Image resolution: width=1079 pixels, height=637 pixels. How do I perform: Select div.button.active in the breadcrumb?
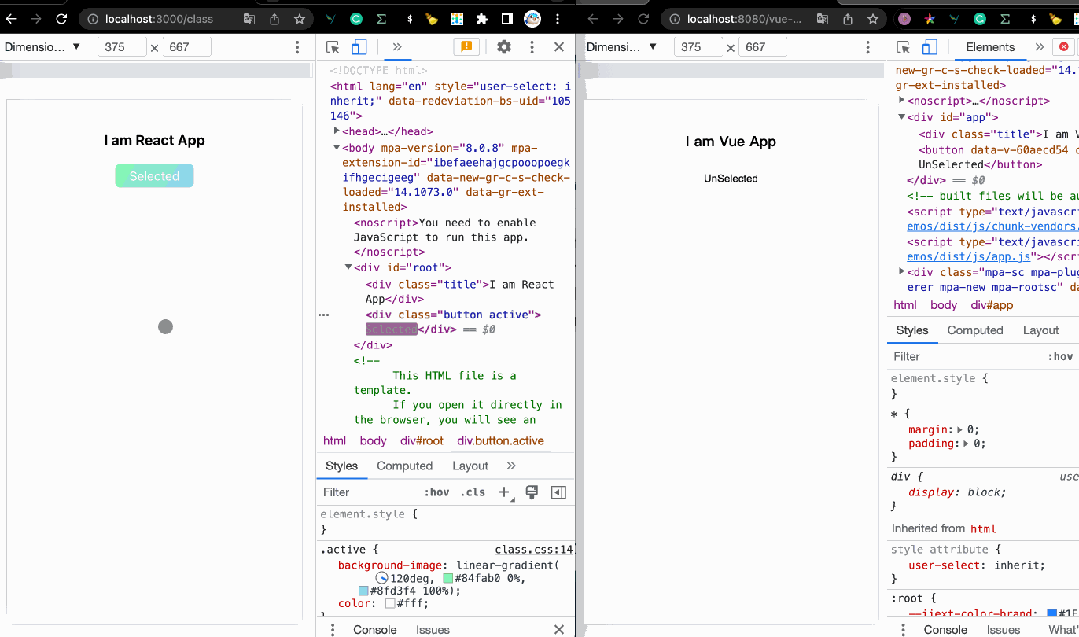click(500, 441)
